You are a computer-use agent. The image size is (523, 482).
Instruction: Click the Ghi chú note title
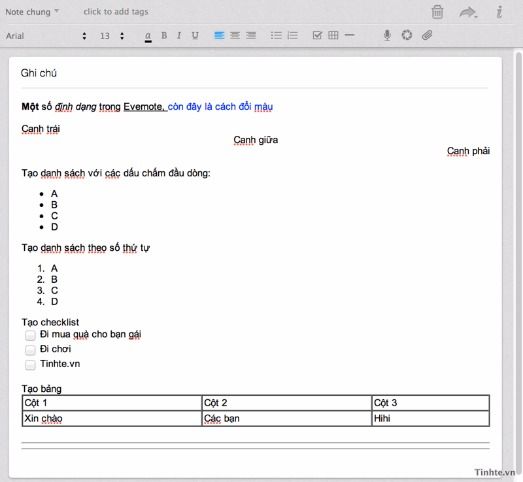pyautogui.click(x=39, y=73)
